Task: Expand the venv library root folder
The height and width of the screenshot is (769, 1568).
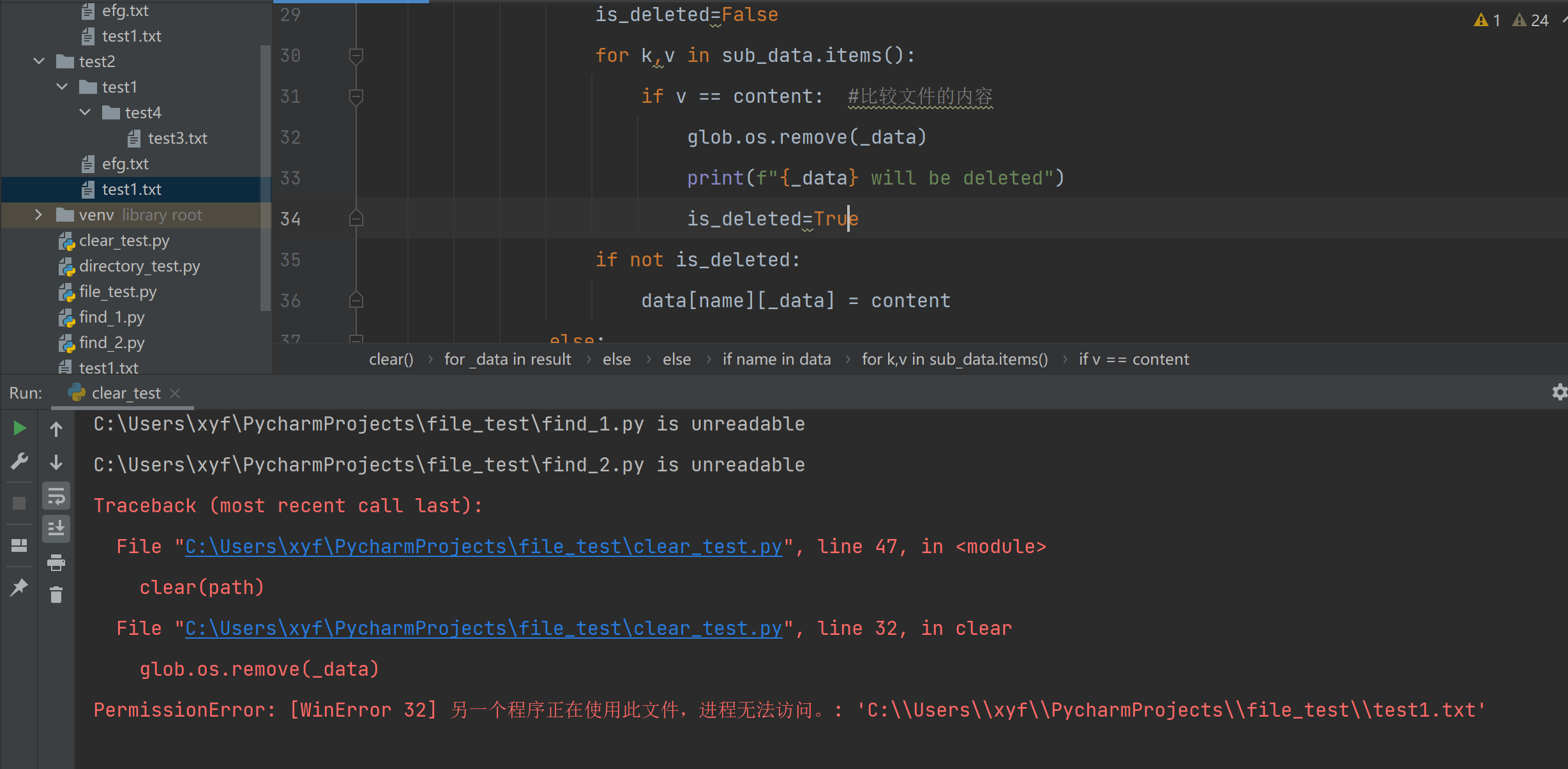Action: tap(39, 215)
